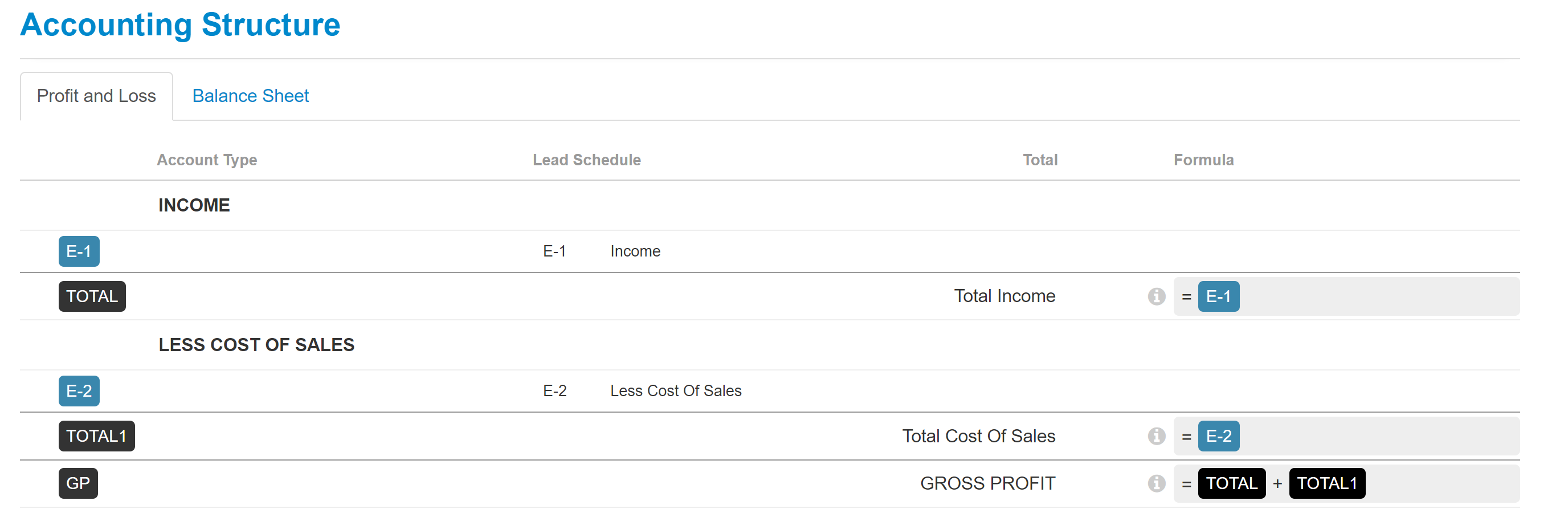
Task: Select the Profit and Loss tab
Action: pos(96,96)
